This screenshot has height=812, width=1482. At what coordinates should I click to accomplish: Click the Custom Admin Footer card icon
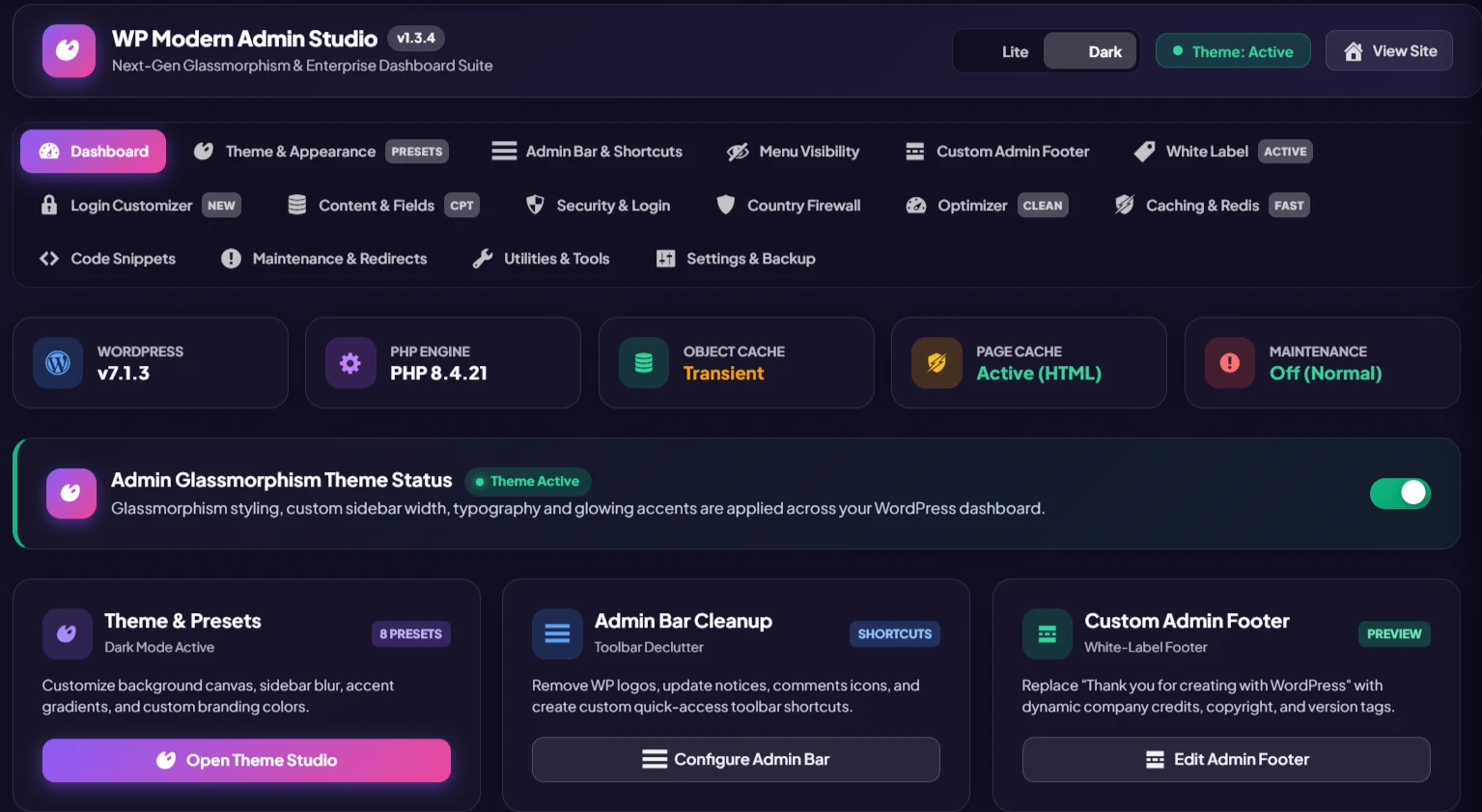click(1048, 633)
